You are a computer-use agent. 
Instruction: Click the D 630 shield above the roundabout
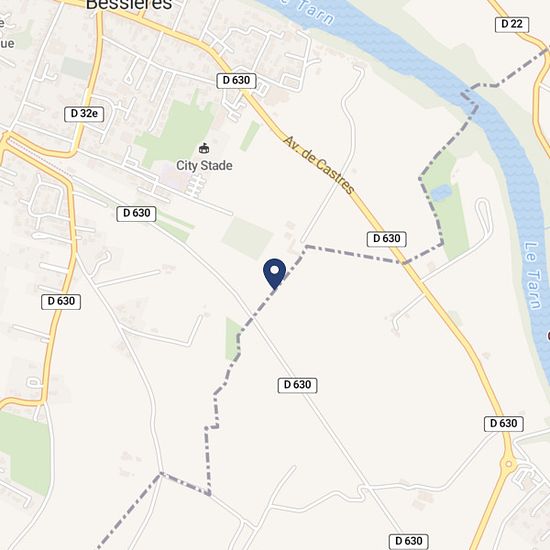point(504,424)
